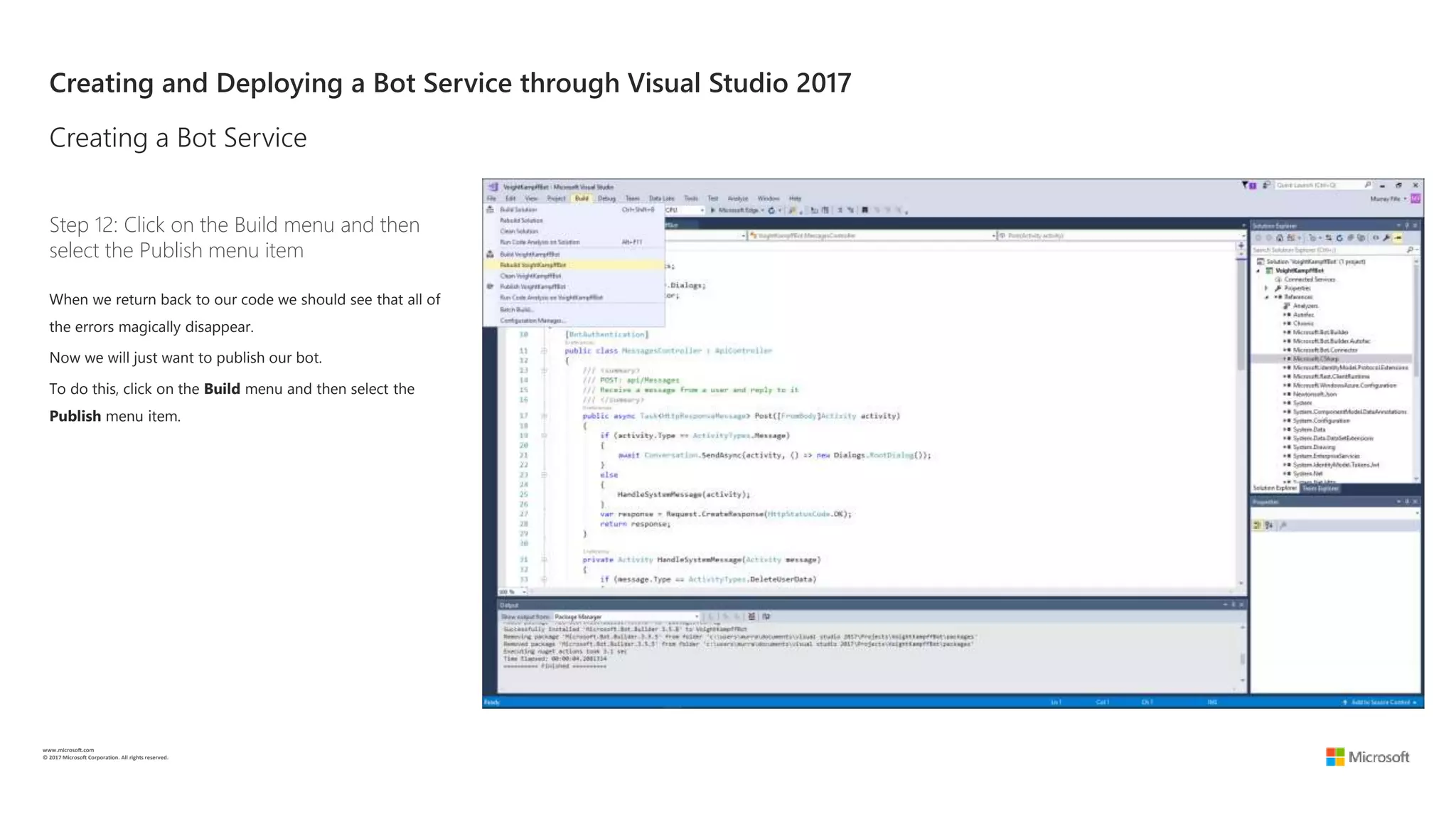Image resolution: width=1456 pixels, height=819 pixels.
Task: Collapse the References node in Solution Explorer
Action: [1266, 297]
